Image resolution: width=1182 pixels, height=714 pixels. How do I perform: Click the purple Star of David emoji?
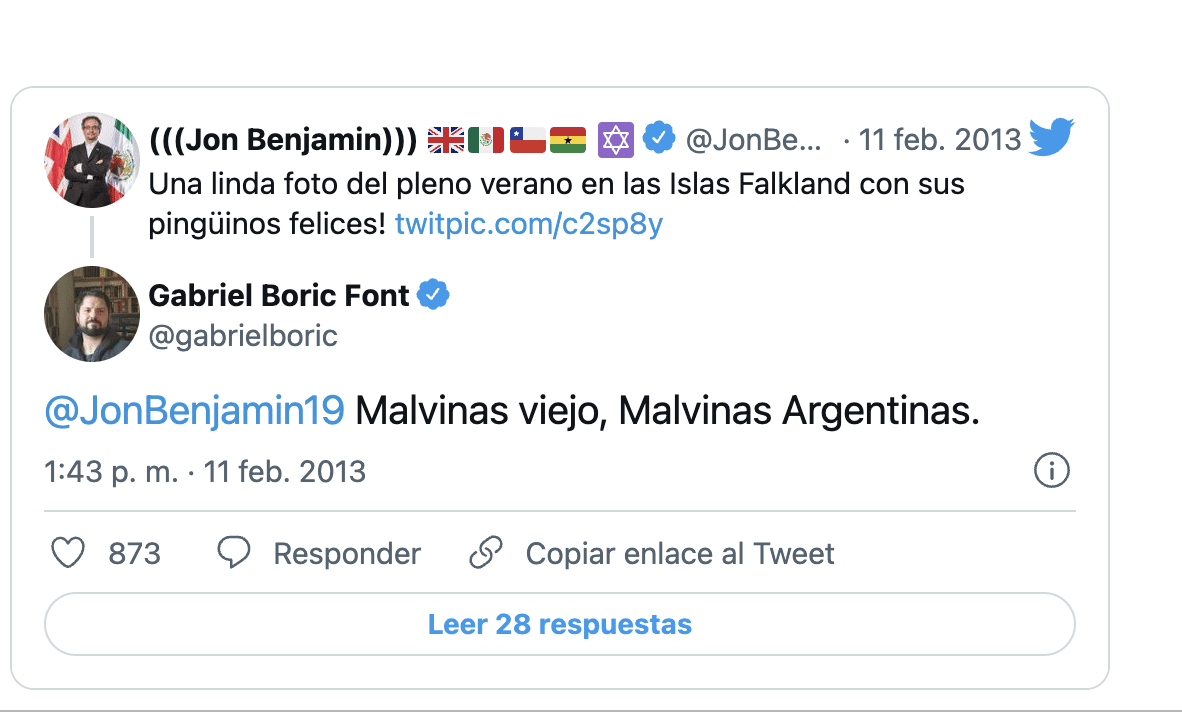coord(616,140)
